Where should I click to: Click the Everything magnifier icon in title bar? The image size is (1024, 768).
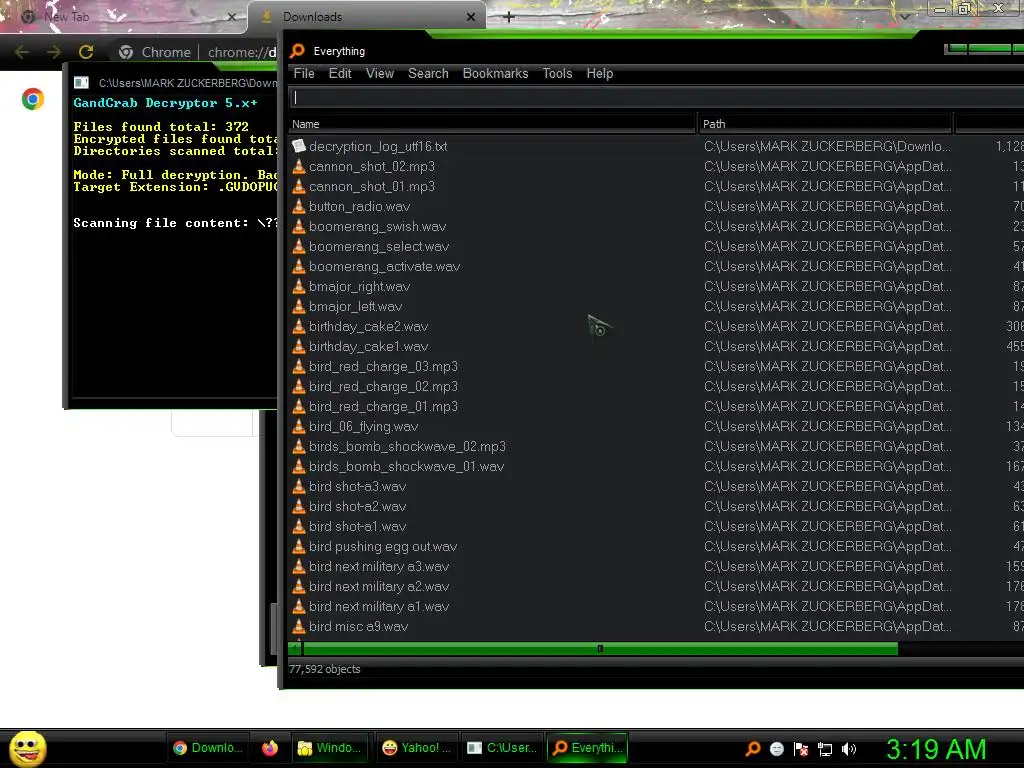pyautogui.click(x=297, y=51)
